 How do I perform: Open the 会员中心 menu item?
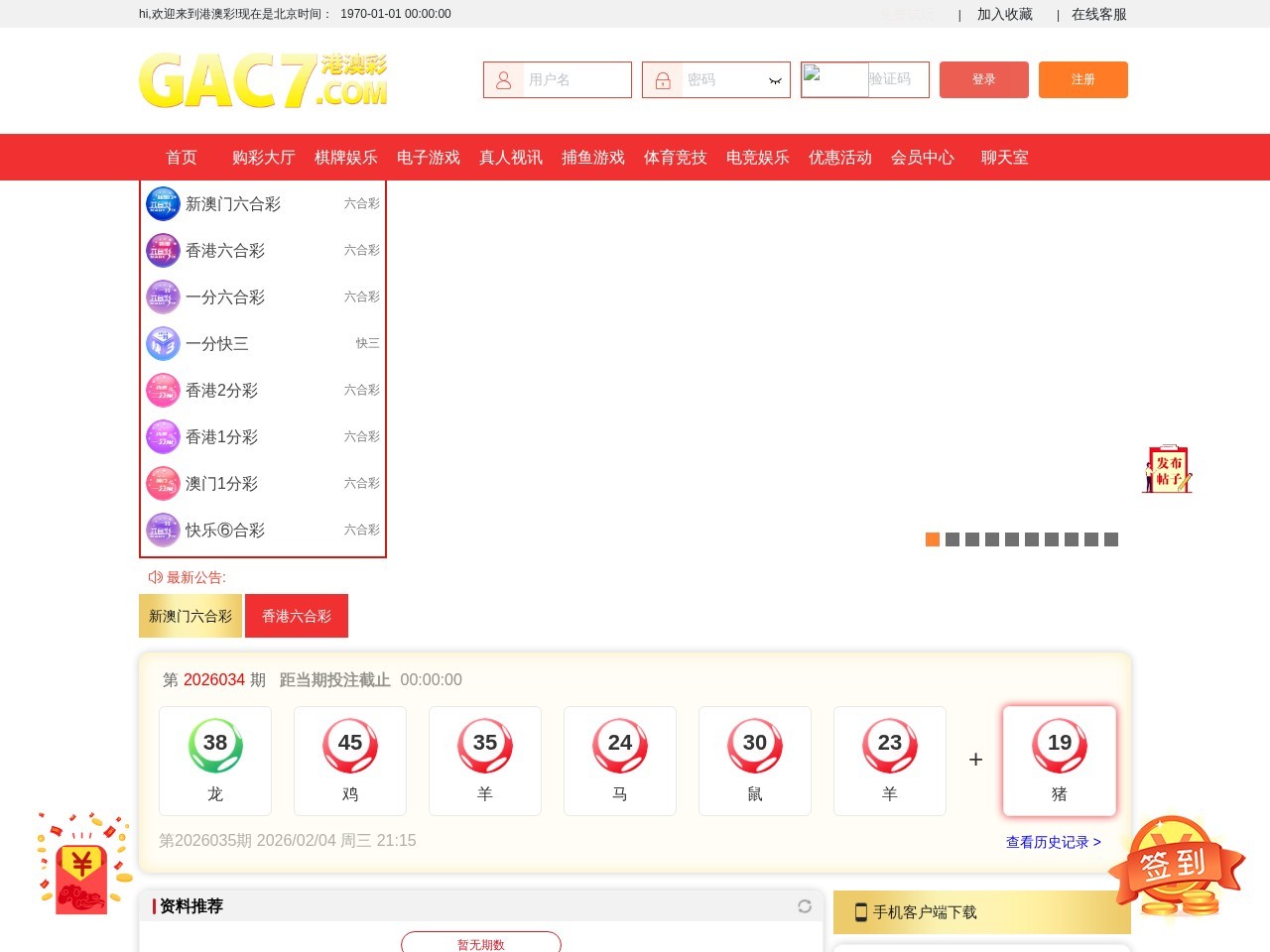tap(923, 158)
